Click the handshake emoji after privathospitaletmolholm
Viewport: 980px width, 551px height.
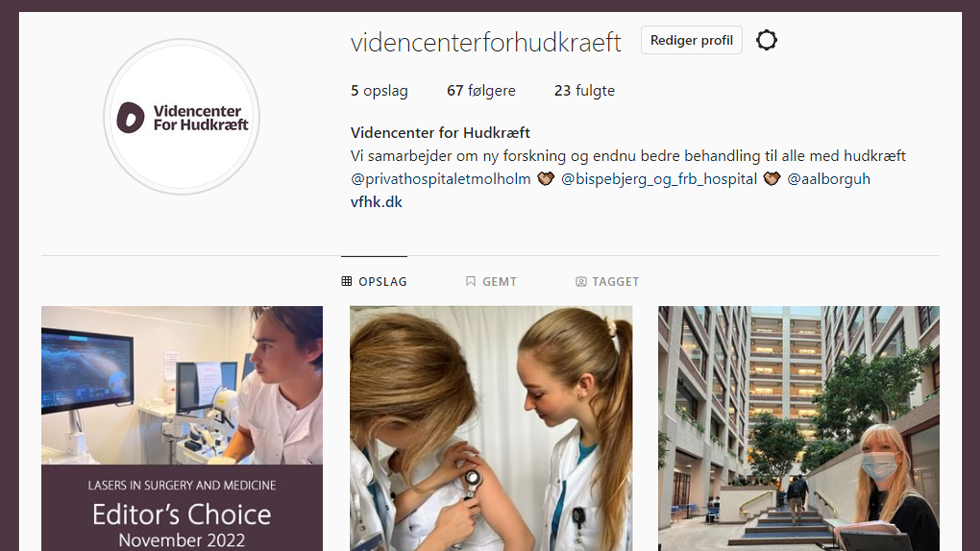[x=546, y=179]
